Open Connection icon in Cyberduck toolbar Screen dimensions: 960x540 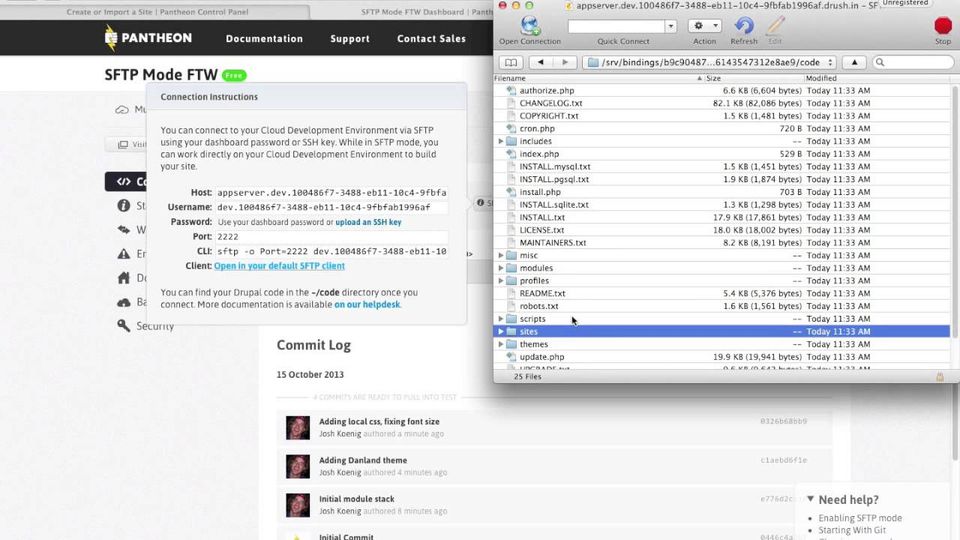[x=530, y=26]
